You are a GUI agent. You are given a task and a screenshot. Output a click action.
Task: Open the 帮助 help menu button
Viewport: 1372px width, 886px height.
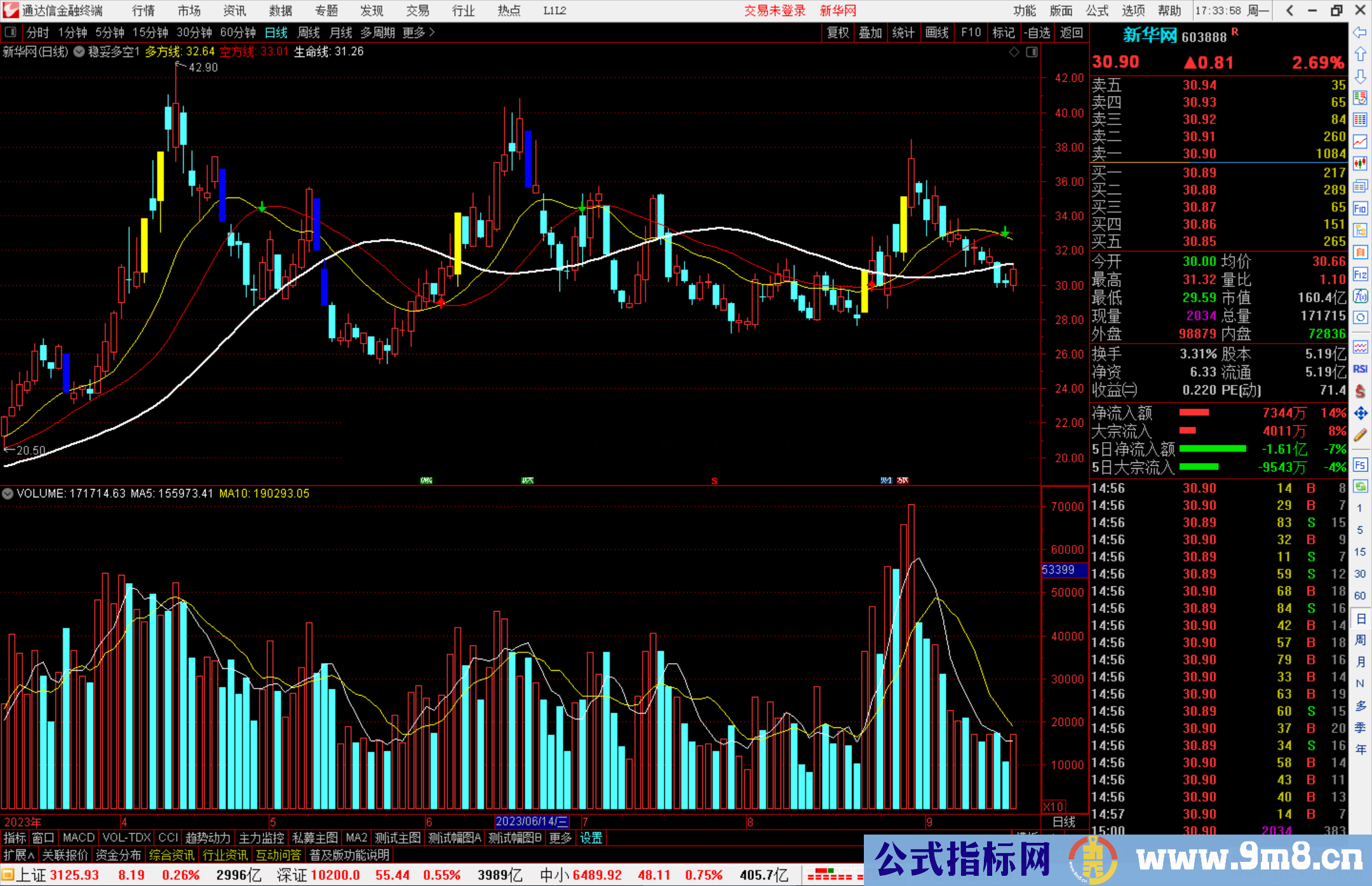tap(1169, 11)
